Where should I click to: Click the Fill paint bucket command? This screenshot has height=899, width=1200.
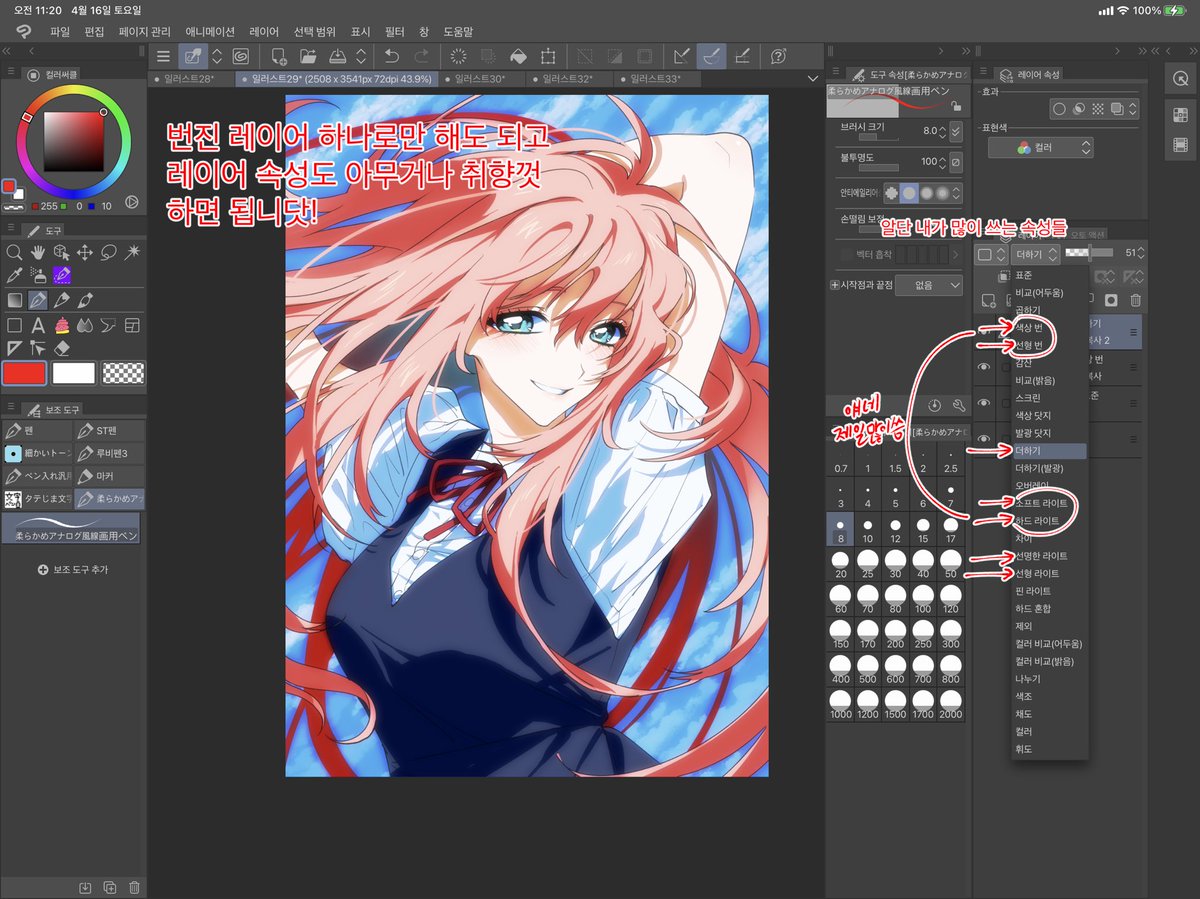point(518,57)
